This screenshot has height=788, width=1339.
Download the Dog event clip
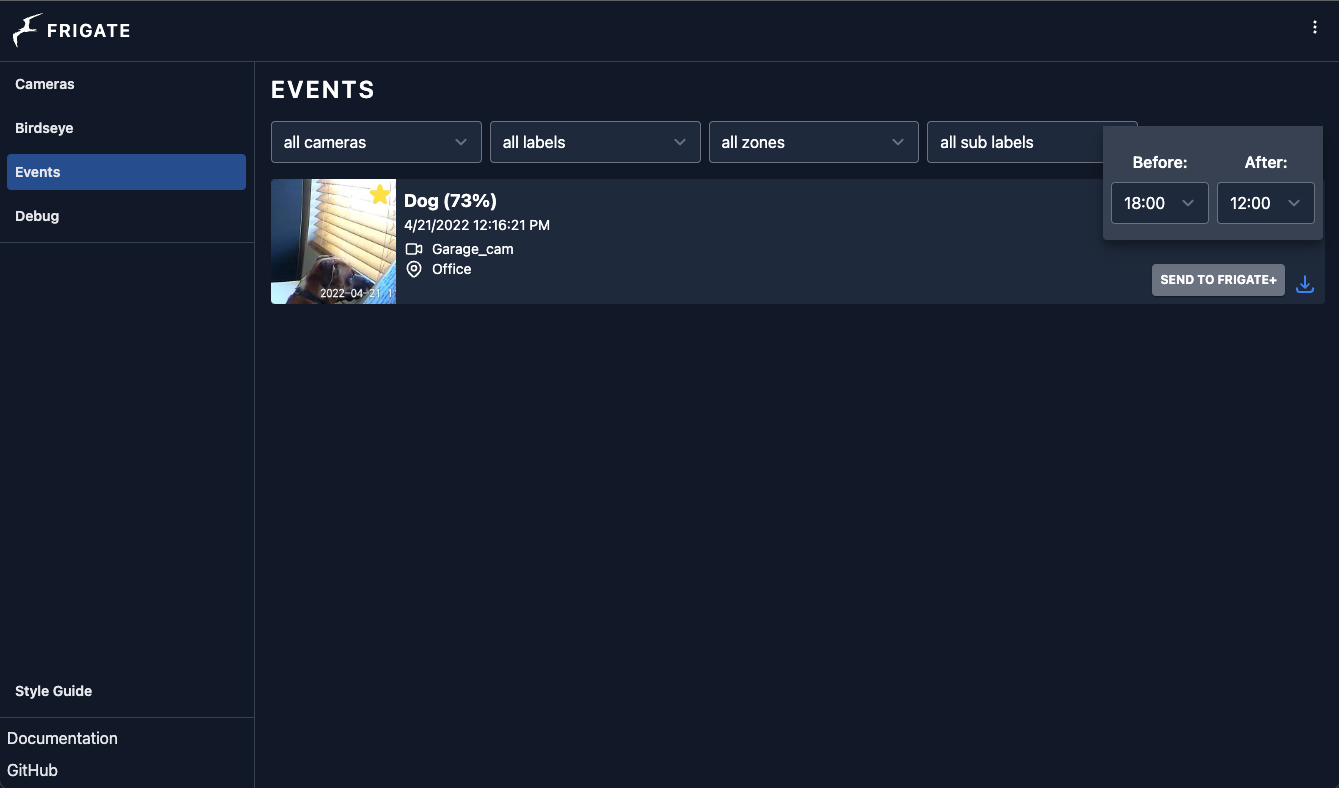click(x=1305, y=284)
